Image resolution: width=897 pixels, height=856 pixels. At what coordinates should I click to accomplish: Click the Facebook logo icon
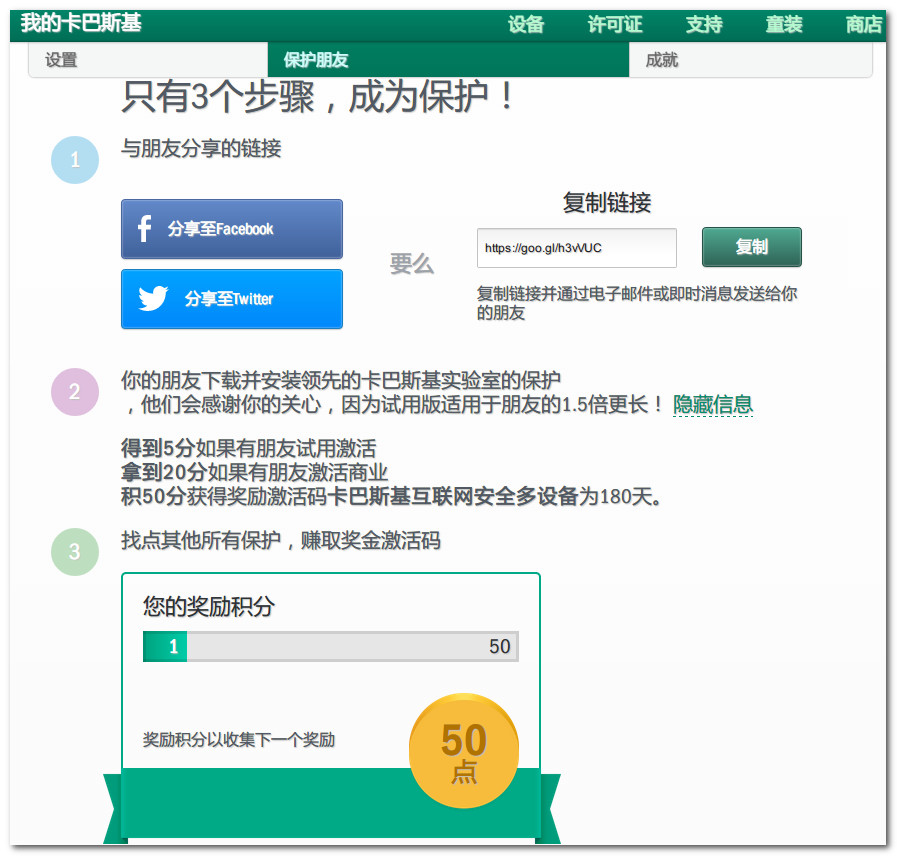tap(144, 228)
